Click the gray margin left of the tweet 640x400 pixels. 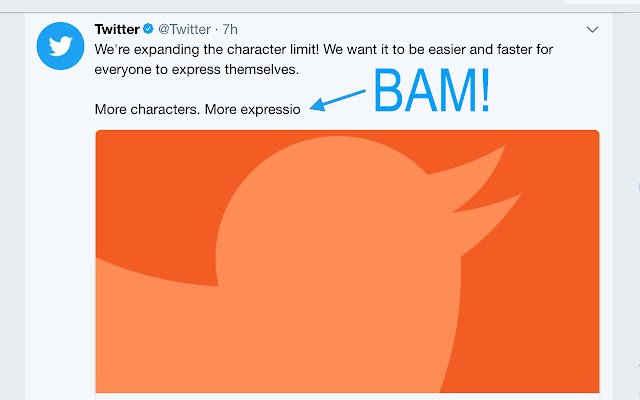pyautogui.click(x=12, y=206)
